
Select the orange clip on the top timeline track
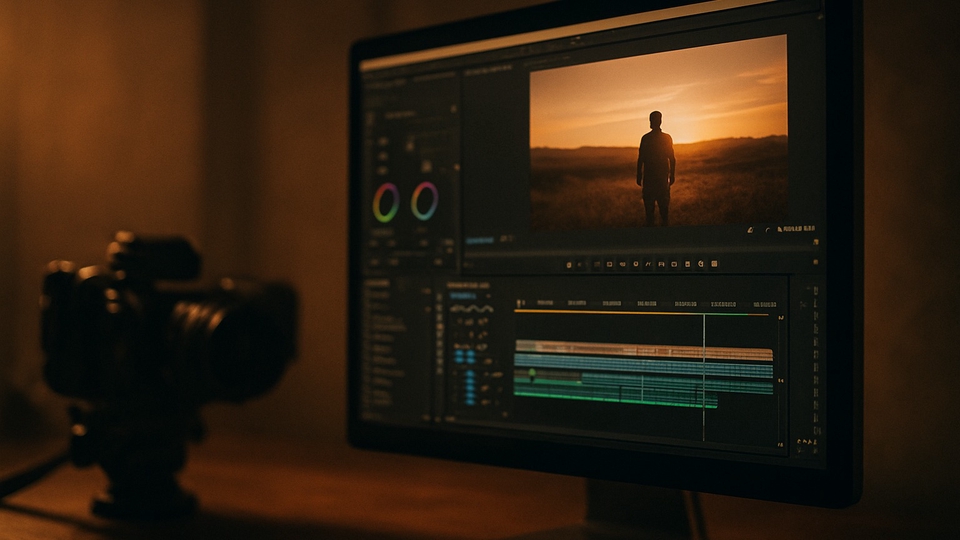coord(640,353)
